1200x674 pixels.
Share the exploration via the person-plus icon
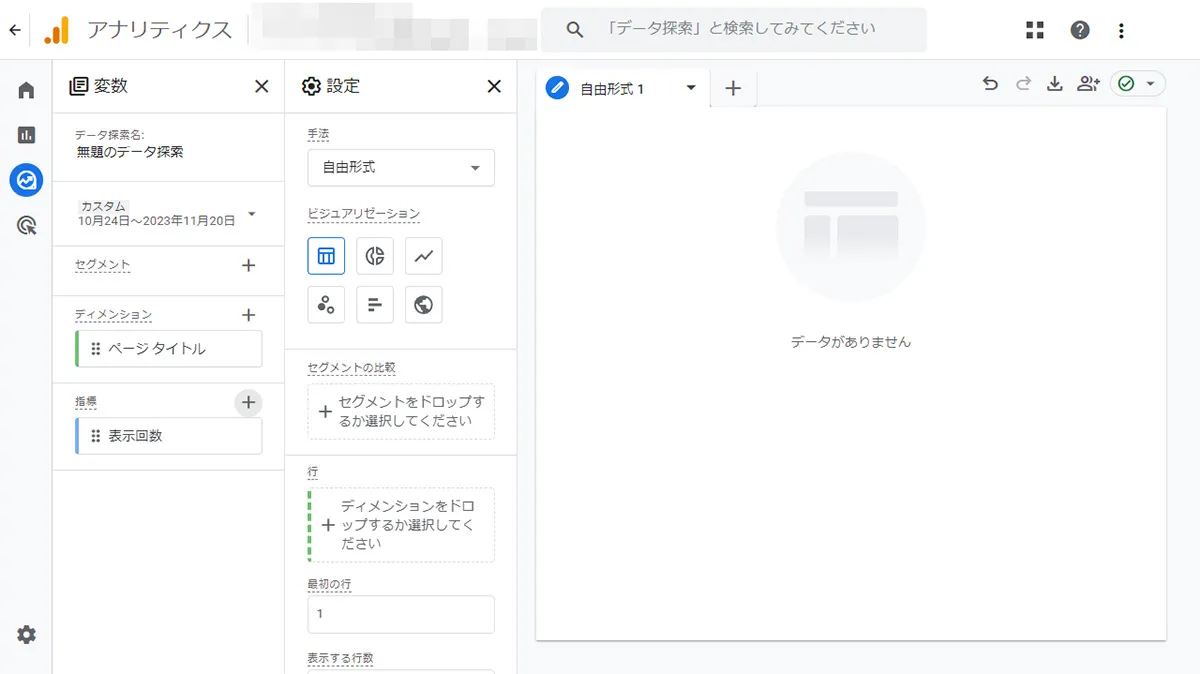pos(1088,84)
